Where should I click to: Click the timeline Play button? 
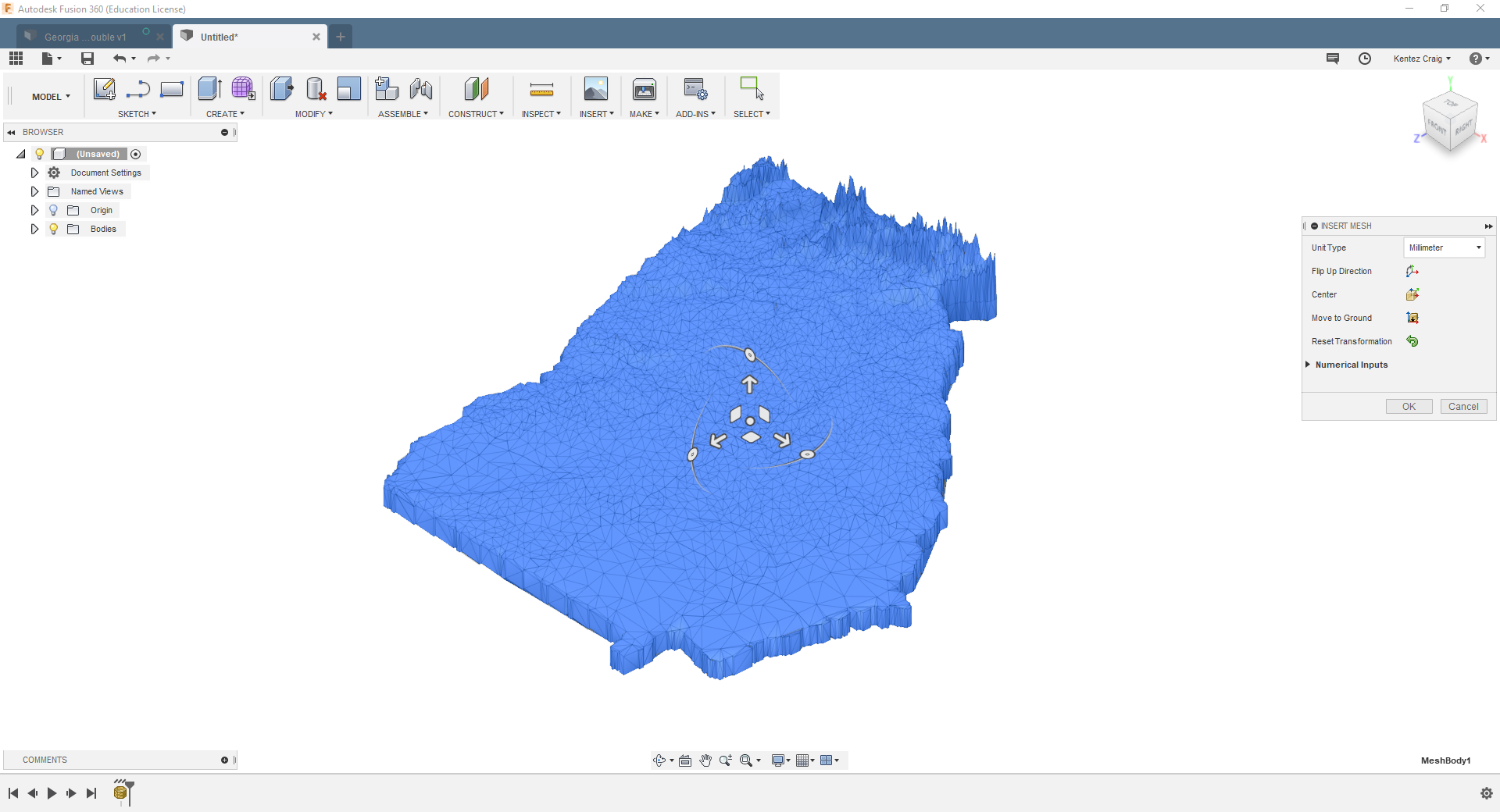coord(52,793)
